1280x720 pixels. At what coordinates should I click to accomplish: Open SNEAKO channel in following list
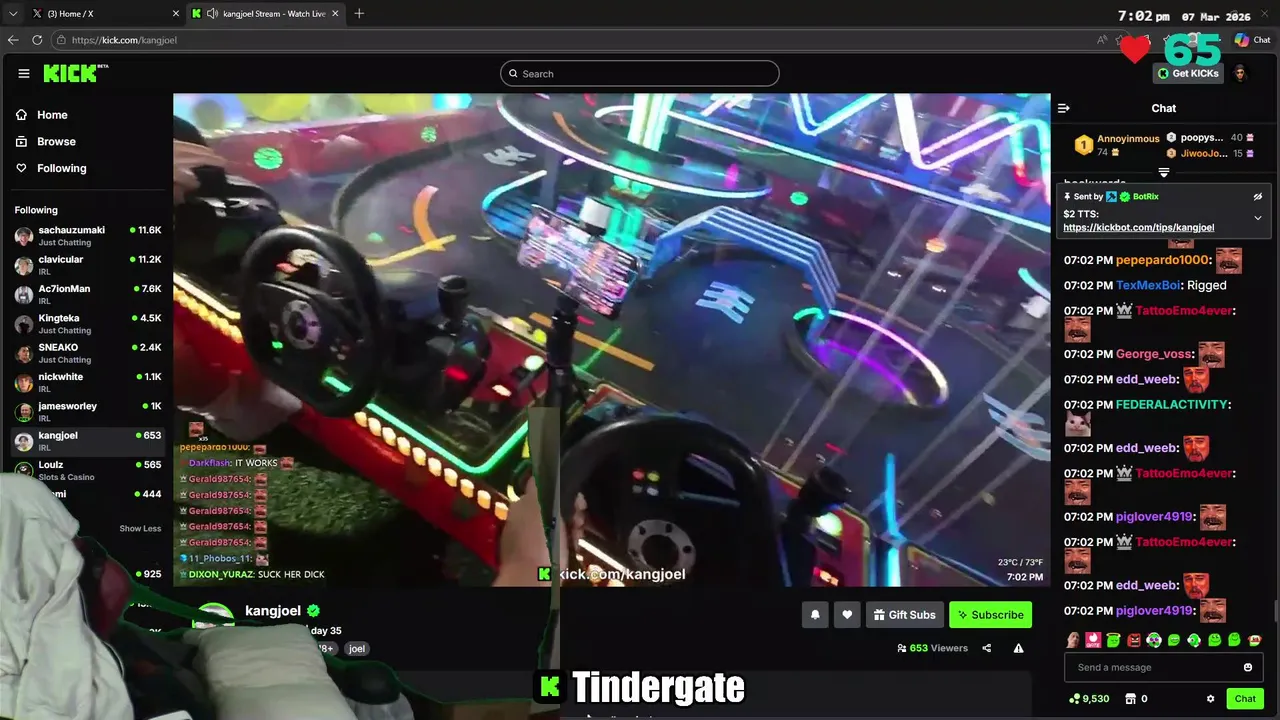(88, 353)
